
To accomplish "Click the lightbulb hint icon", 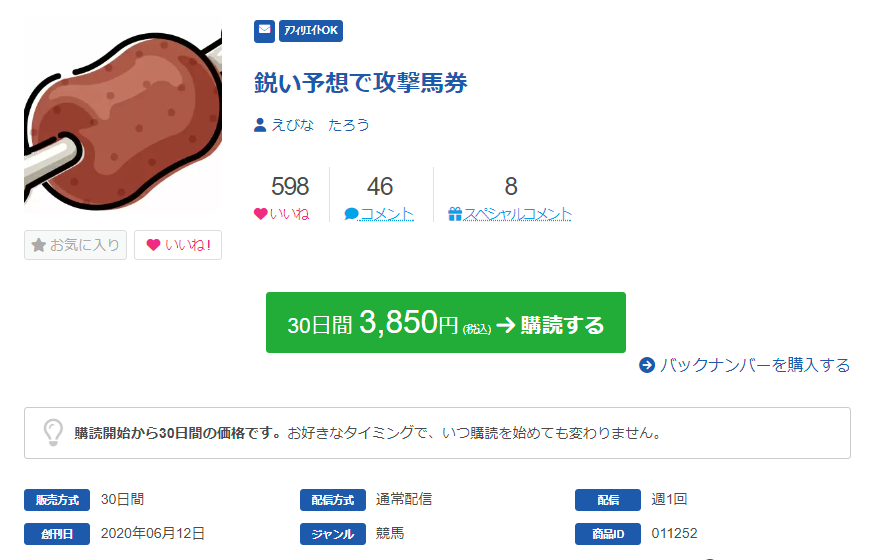I will (x=53, y=433).
